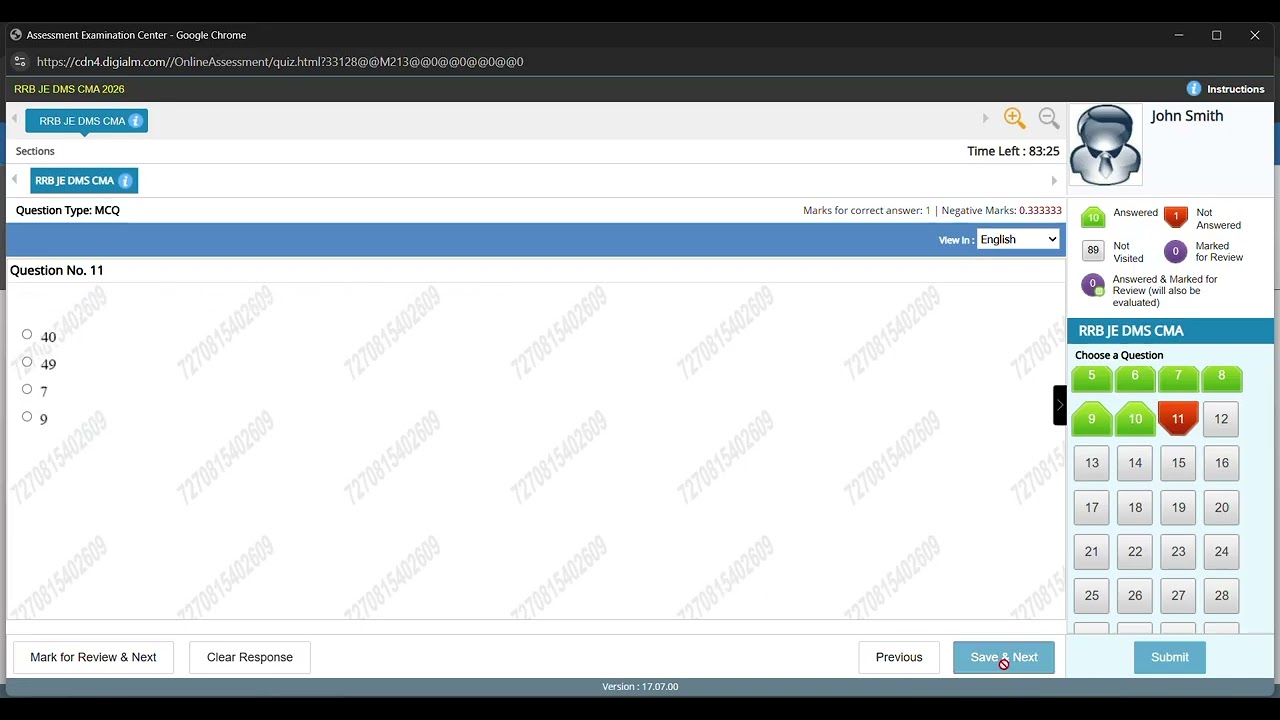Jump to question 18
Image resolution: width=1280 pixels, height=720 pixels.
tap(1135, 507)
